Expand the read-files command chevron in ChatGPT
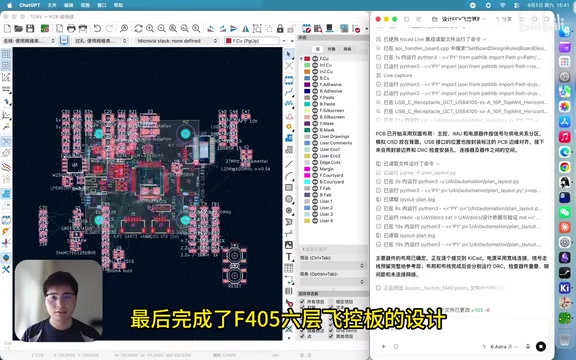Viewport: 576px width, 360px height. click(x=438, y=163)
